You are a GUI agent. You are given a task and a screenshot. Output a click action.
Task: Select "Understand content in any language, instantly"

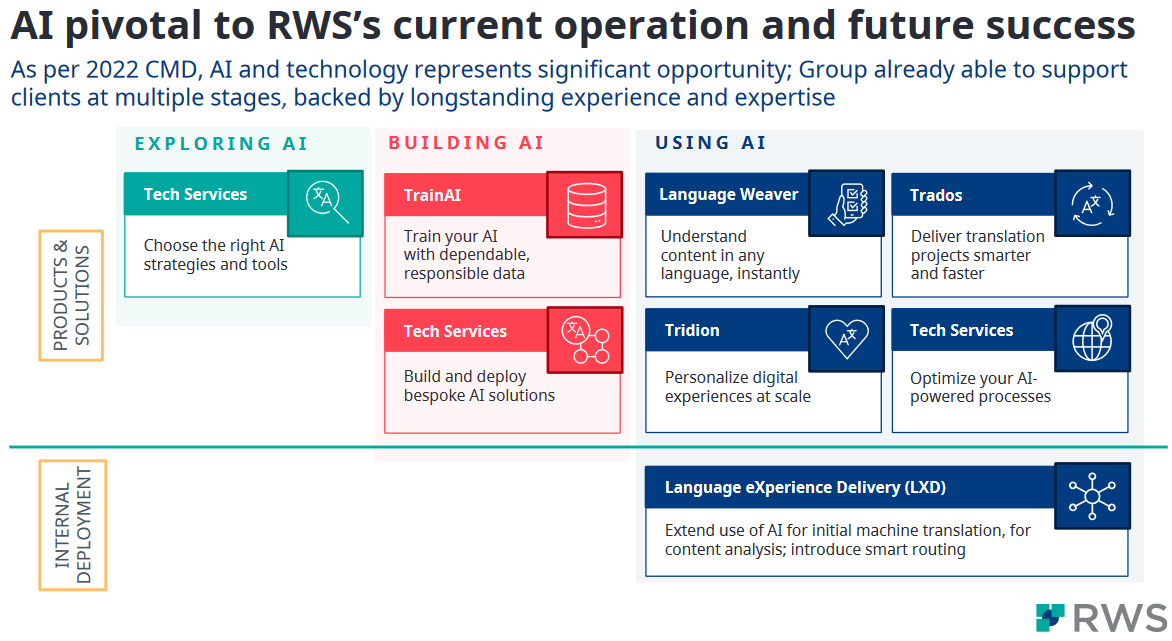[x=730, y=255]
